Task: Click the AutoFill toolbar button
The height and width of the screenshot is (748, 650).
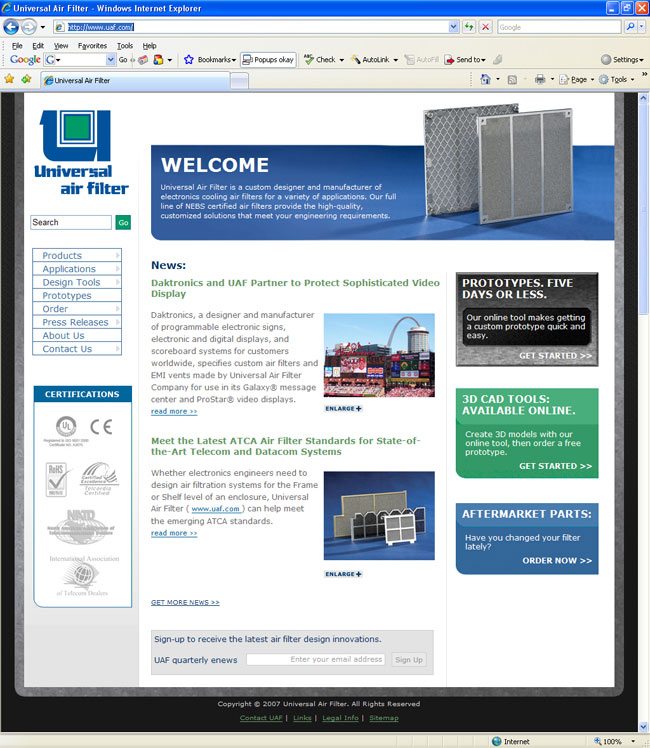Action: [x=422, y=60]
